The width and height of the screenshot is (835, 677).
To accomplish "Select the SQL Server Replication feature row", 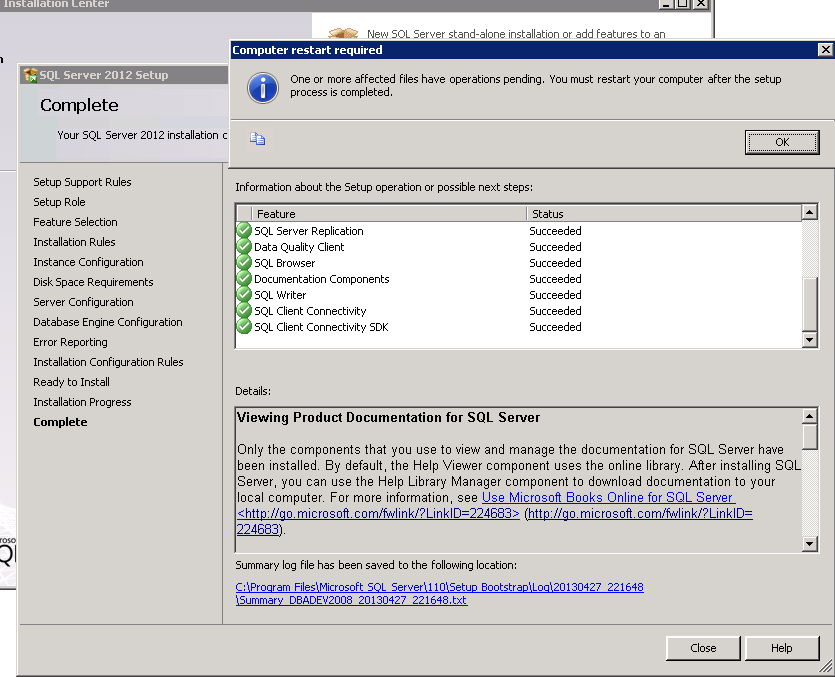I will tap(519, 231).
